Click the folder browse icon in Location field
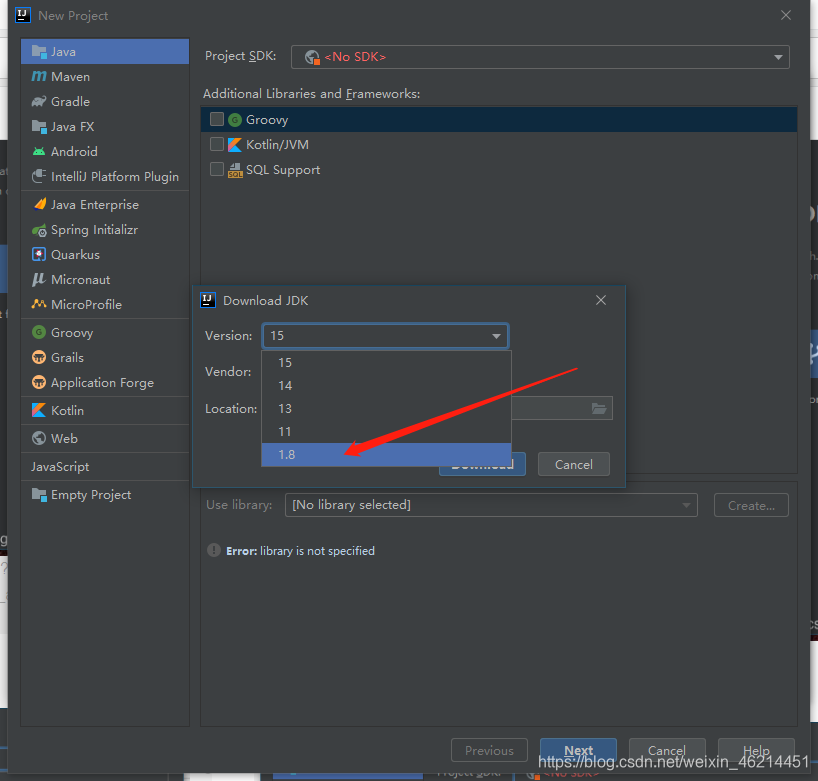This screenshot has height=781, width=818. coord(599,408)
